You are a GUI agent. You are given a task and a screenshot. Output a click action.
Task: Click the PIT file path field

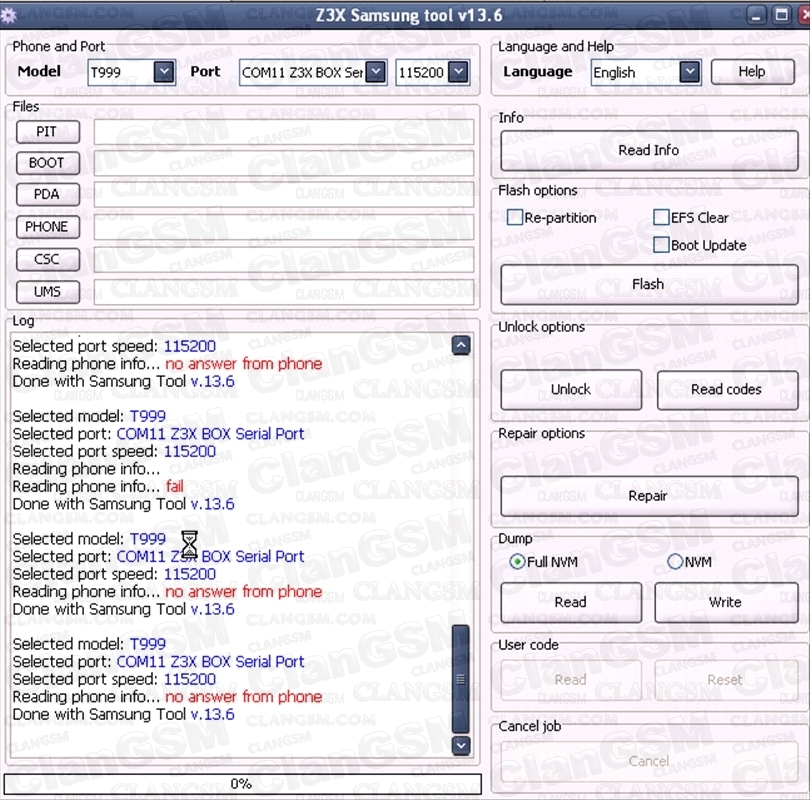[284, 132]
